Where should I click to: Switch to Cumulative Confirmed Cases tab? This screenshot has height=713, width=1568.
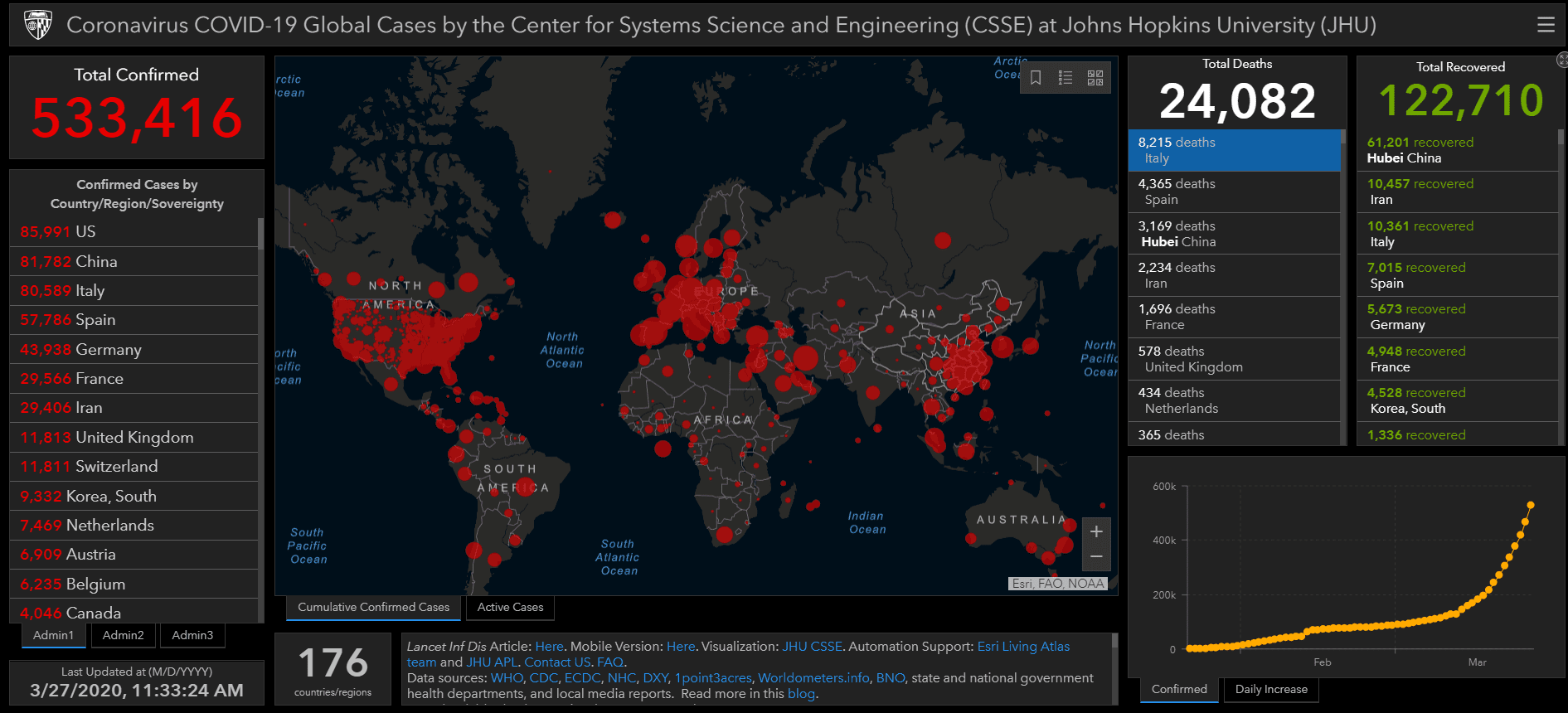coord(374,608)
